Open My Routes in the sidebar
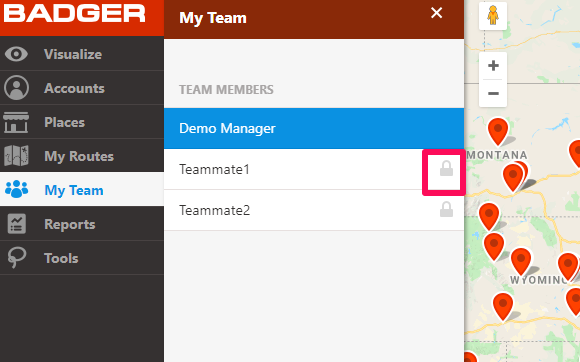The width and height of the screenshot is (580, 362). click(x=82, y=156)
